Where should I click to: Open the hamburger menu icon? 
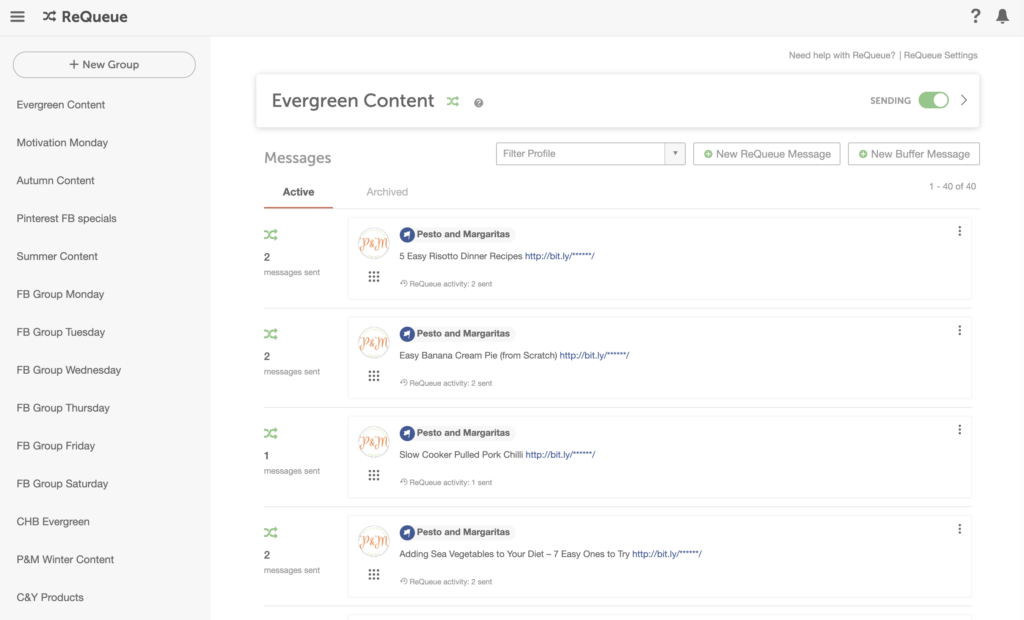[x=18, y=16]
